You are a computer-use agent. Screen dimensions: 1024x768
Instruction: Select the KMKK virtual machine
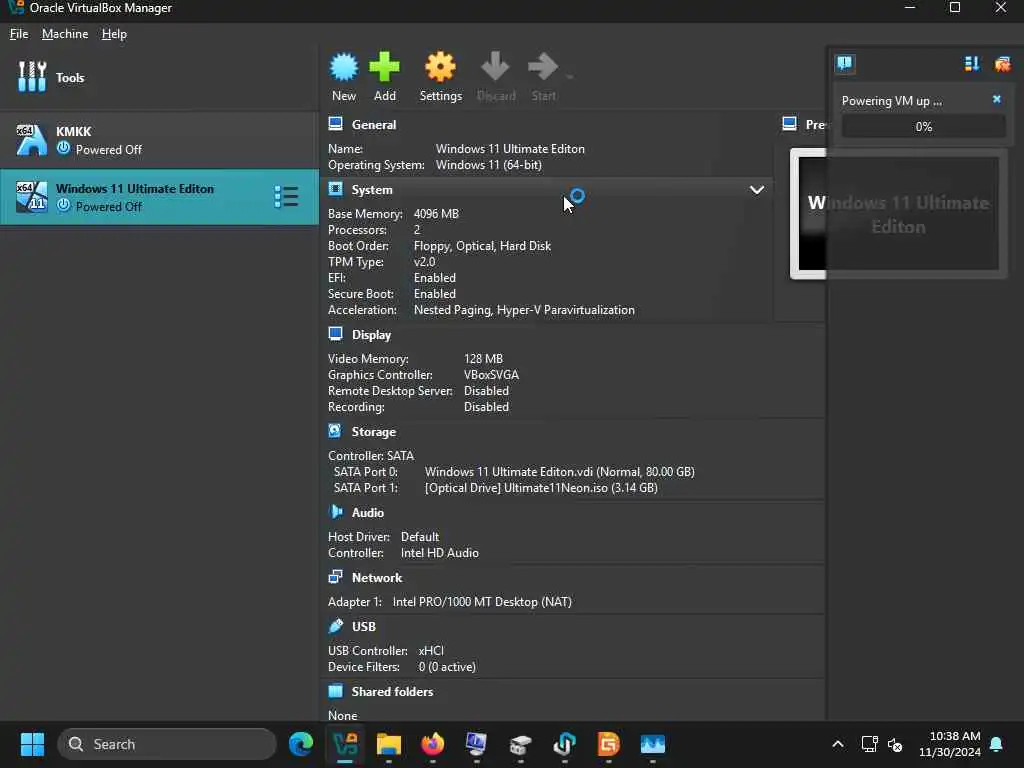[x=159, y=140]
